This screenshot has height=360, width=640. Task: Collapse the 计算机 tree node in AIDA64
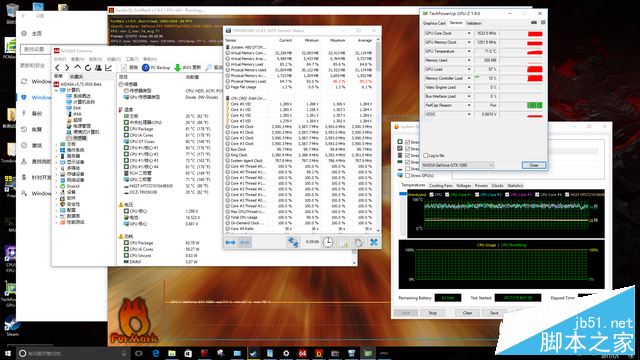point(56,90)
